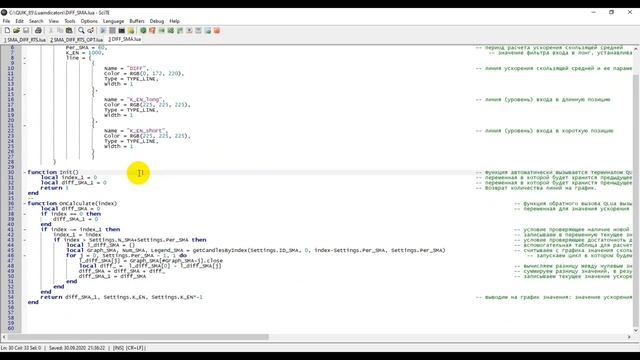640x360 pixels.
Task: Open the Buffers menu
Action: point(137,21)
